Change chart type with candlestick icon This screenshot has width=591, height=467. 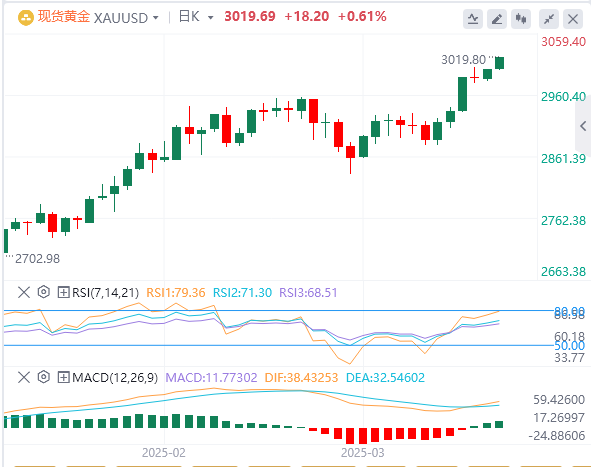point(521,18)
